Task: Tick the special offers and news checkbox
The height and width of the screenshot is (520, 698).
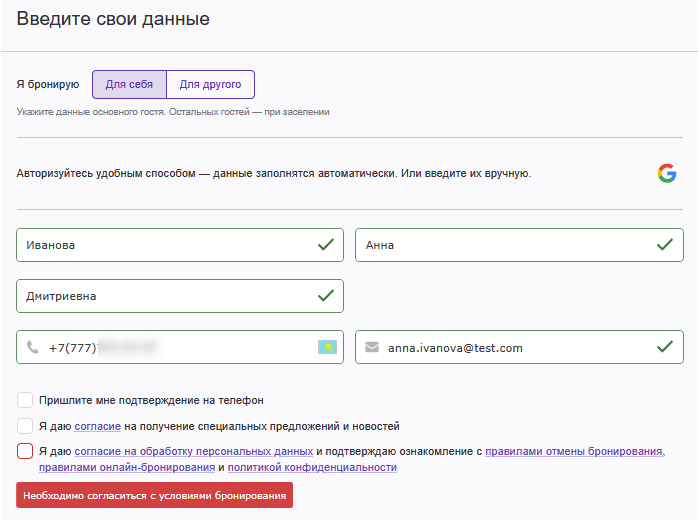Action: 25,426
